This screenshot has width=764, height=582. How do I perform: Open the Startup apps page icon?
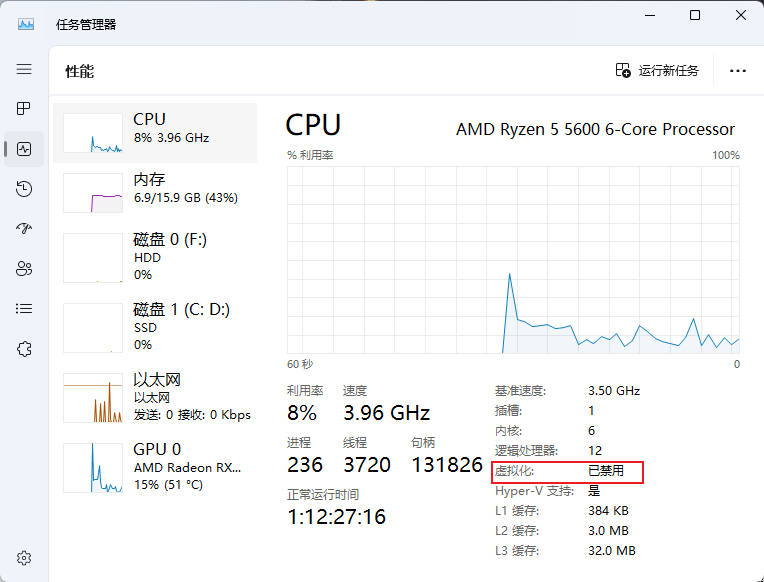[x=24, y=229]
